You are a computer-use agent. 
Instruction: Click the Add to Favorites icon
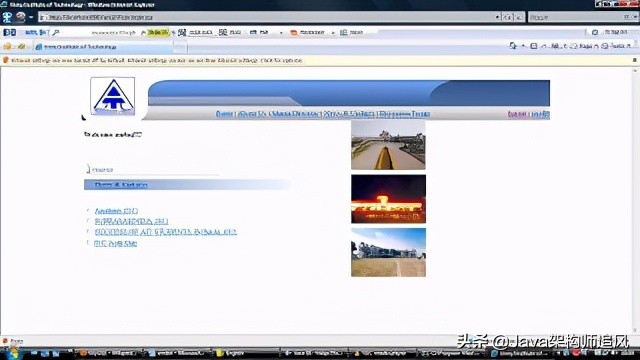[21, 47]
